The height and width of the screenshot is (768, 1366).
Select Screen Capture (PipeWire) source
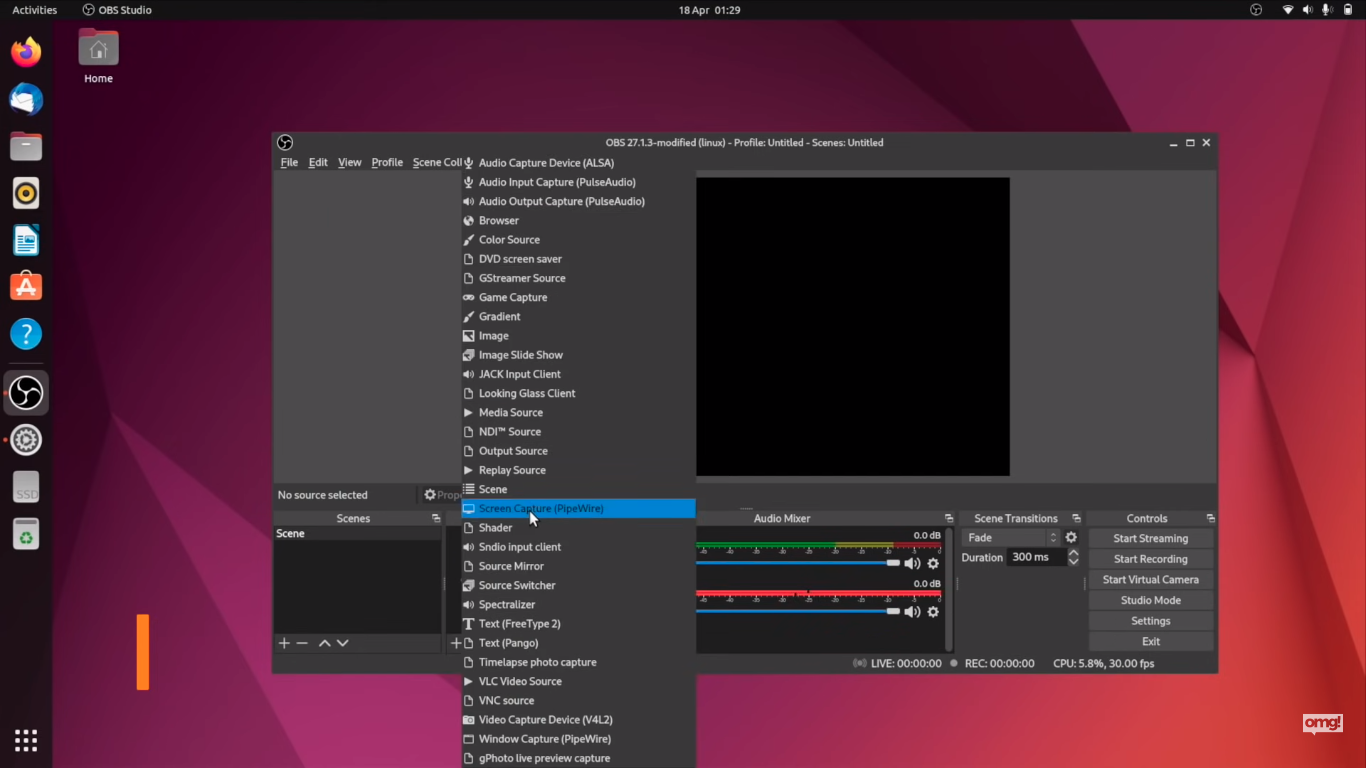pyautogui.click(x=578, y=508)
